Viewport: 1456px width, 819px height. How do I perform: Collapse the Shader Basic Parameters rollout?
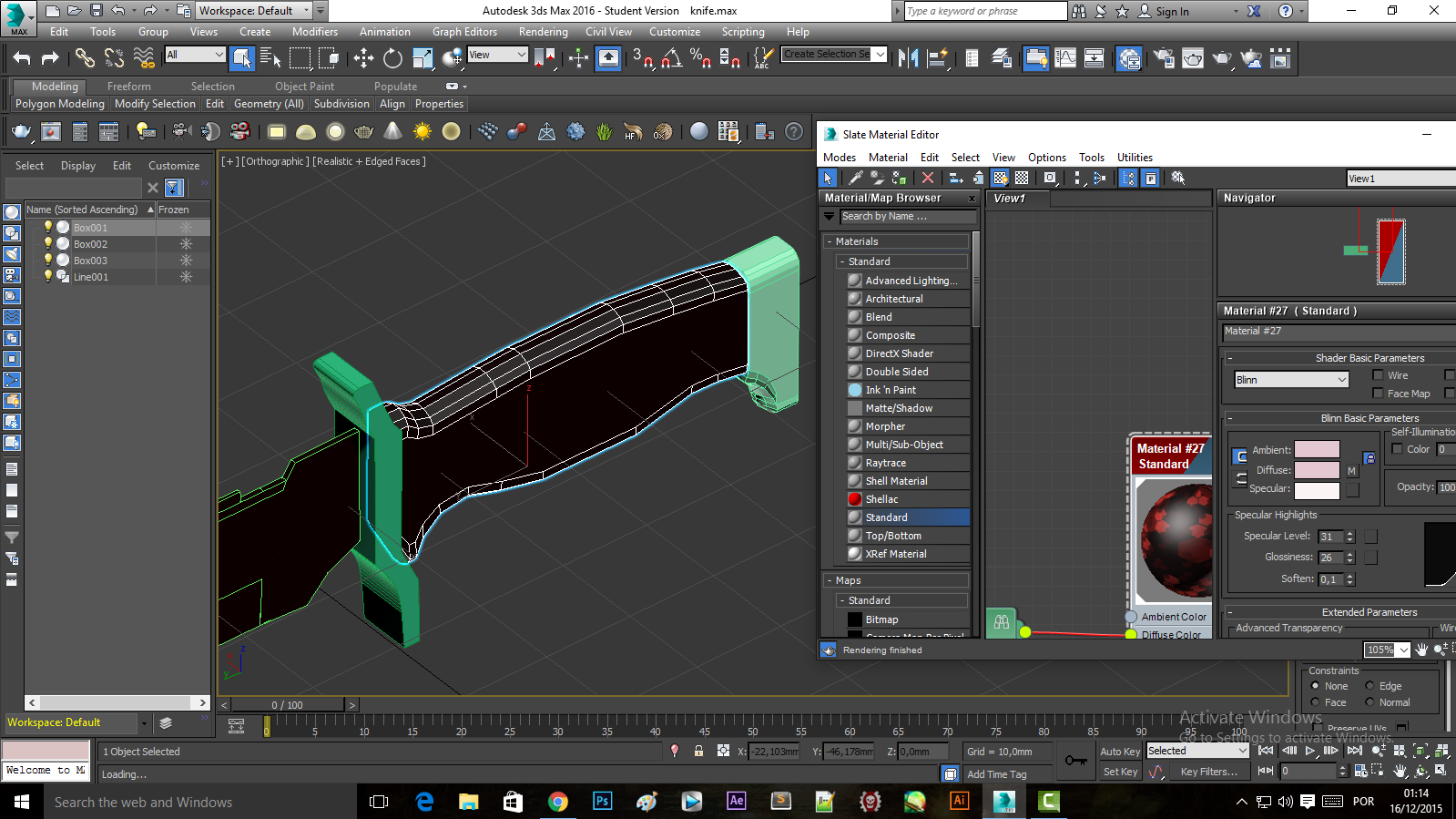pyautogui.click(x=1229, y=358)
